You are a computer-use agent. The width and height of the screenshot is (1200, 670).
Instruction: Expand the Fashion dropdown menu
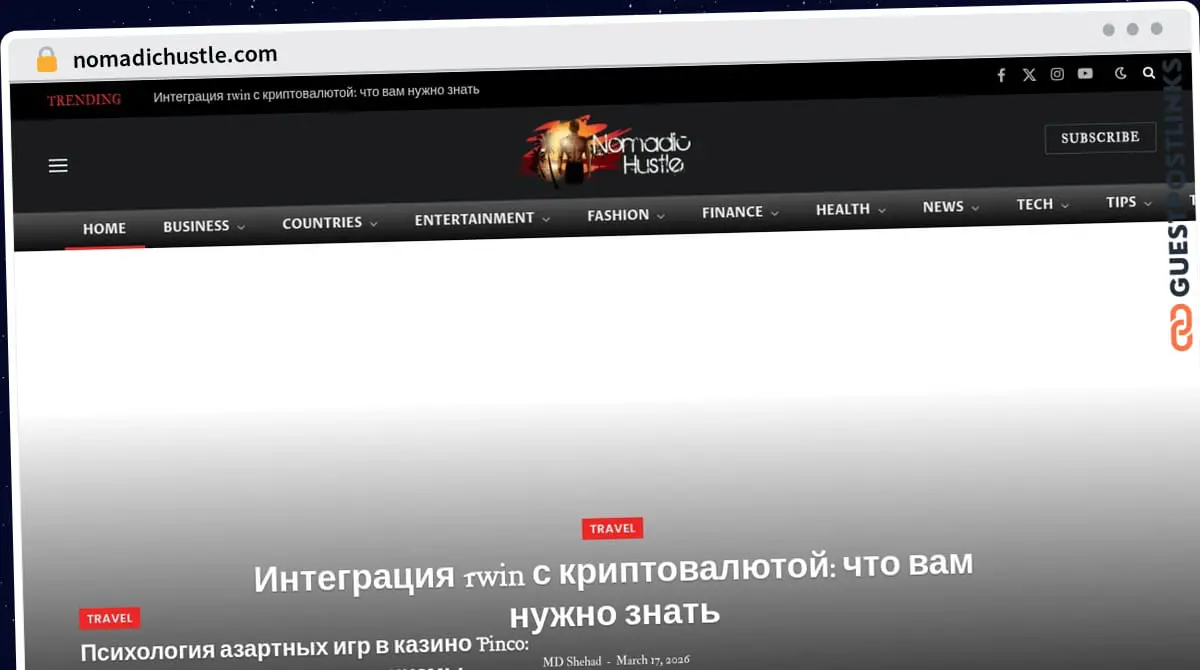point(626,215)
